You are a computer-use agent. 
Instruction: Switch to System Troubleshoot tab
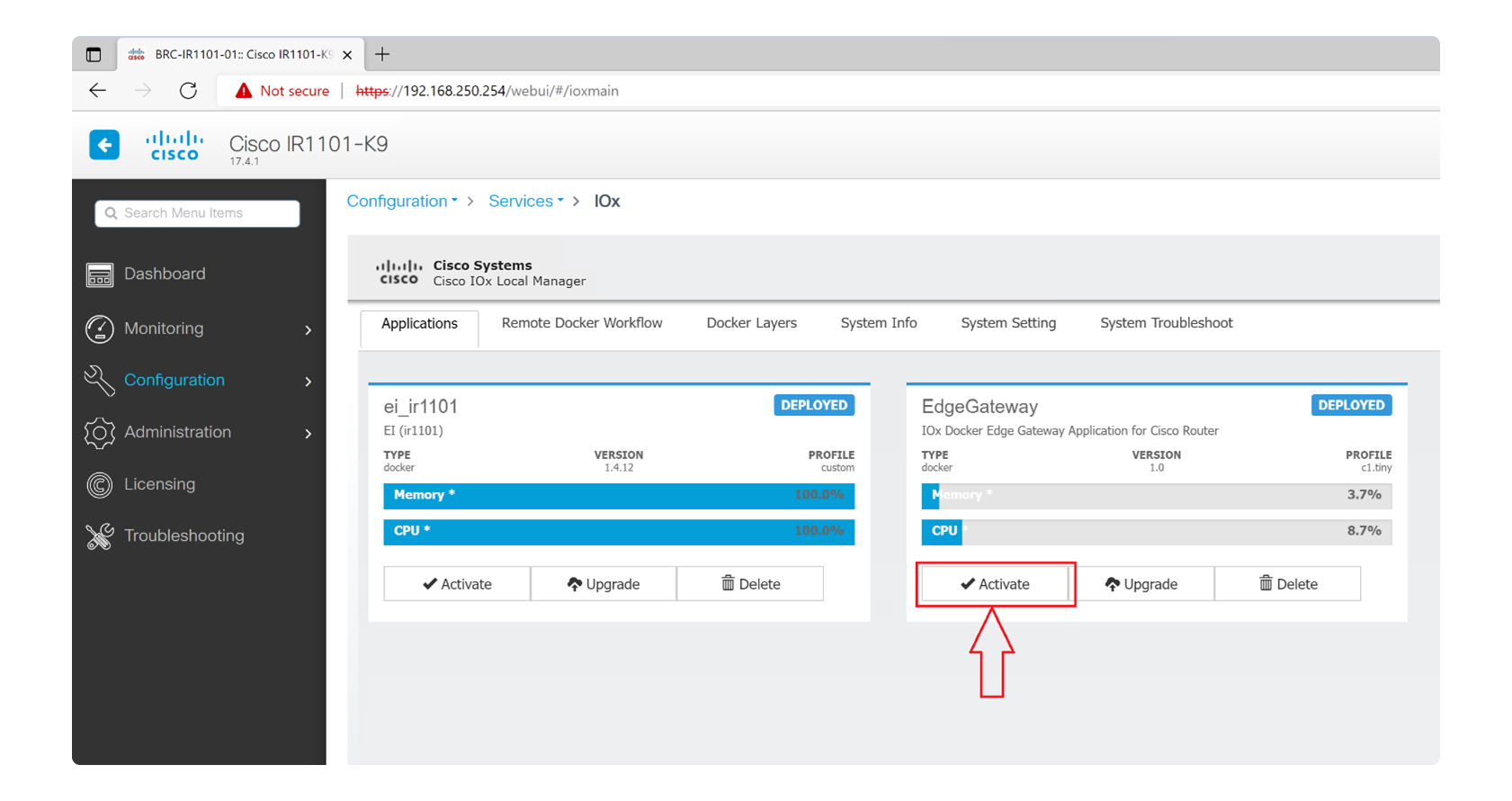pos(1166,323)
